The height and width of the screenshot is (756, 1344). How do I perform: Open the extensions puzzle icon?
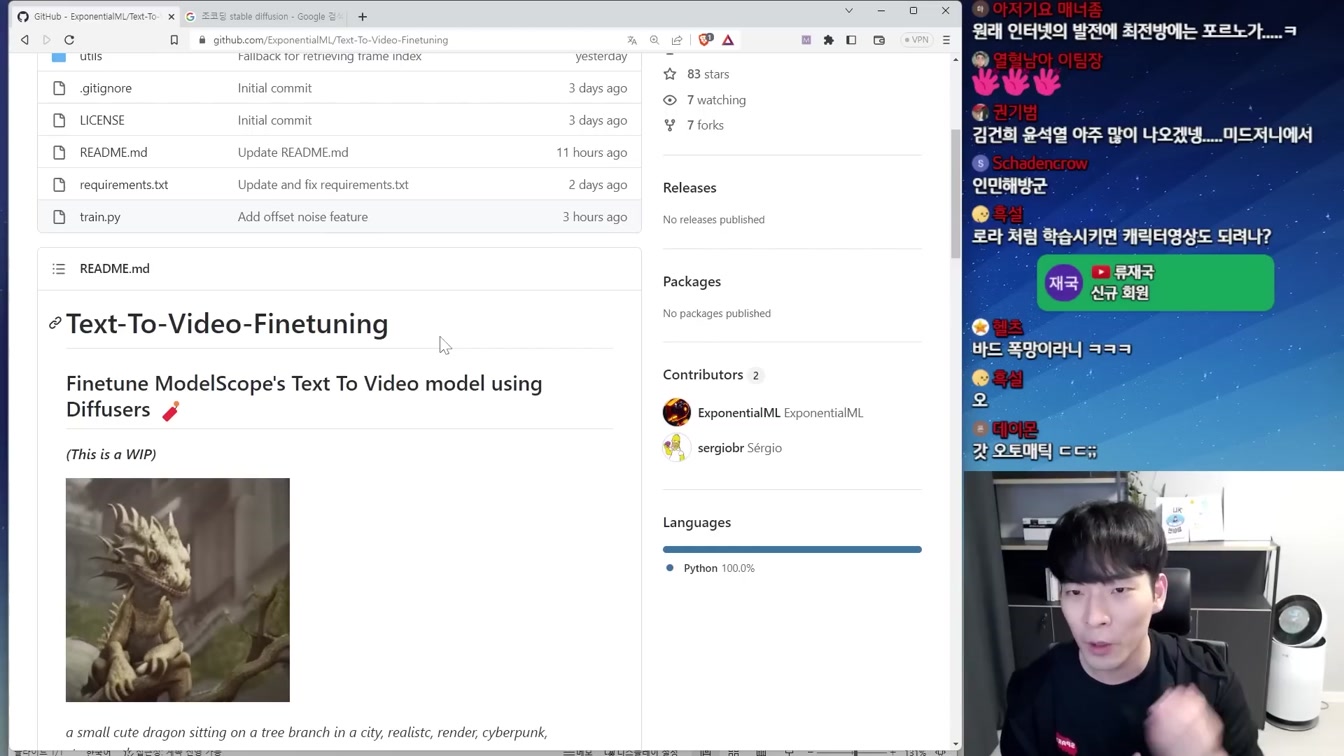coord(828,40)
